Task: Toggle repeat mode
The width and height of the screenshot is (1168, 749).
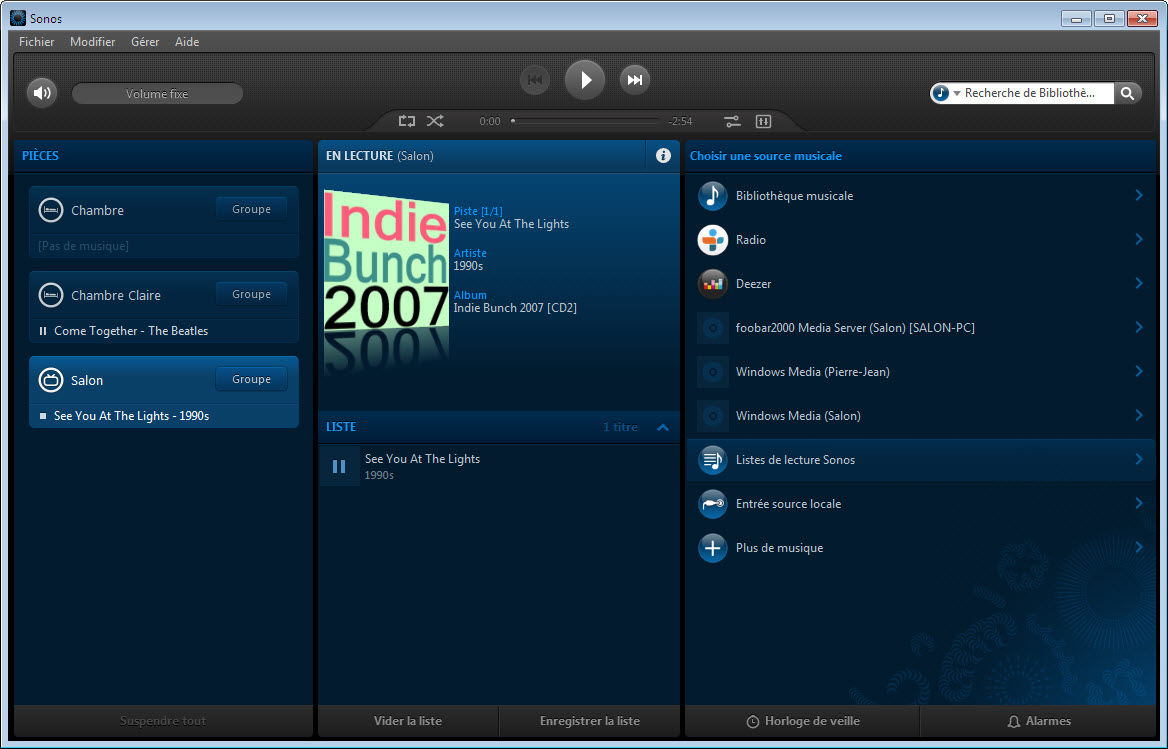Action: 406,121
